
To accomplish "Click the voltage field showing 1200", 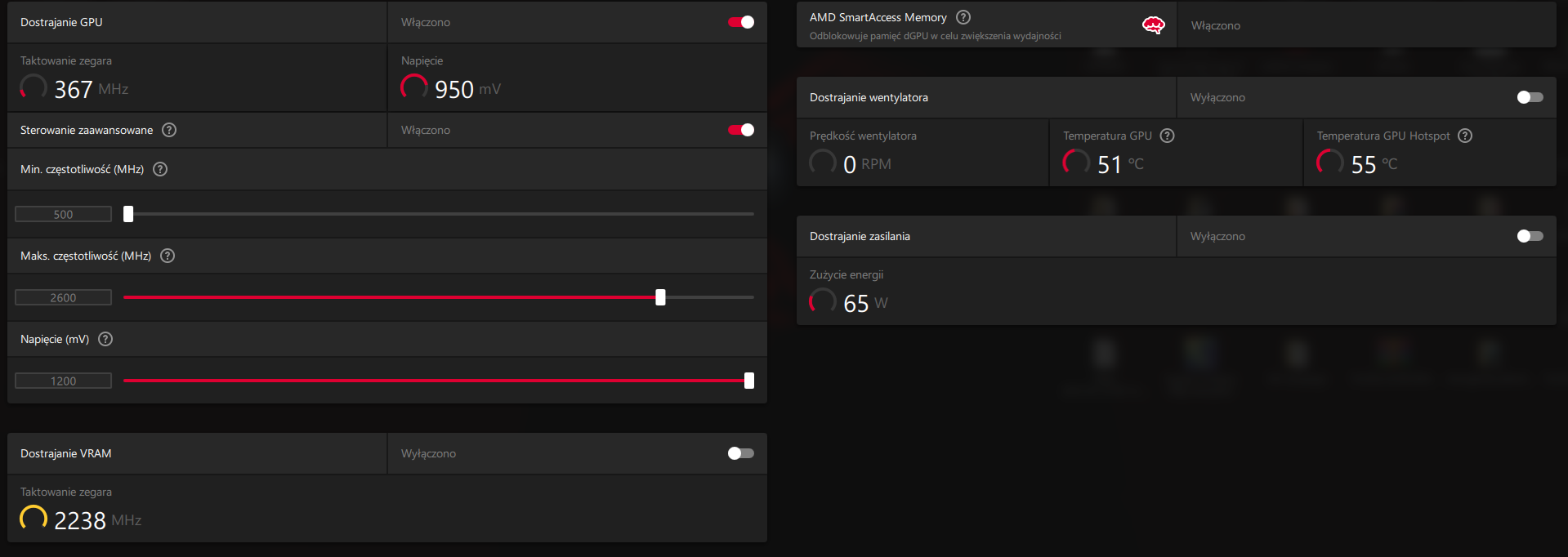I will [x=64, y=381].
